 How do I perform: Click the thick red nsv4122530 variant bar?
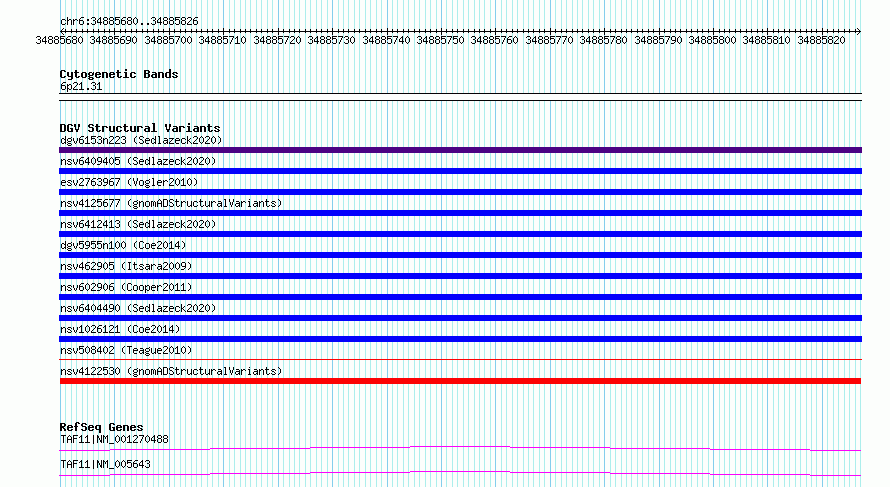click(460, 381)
